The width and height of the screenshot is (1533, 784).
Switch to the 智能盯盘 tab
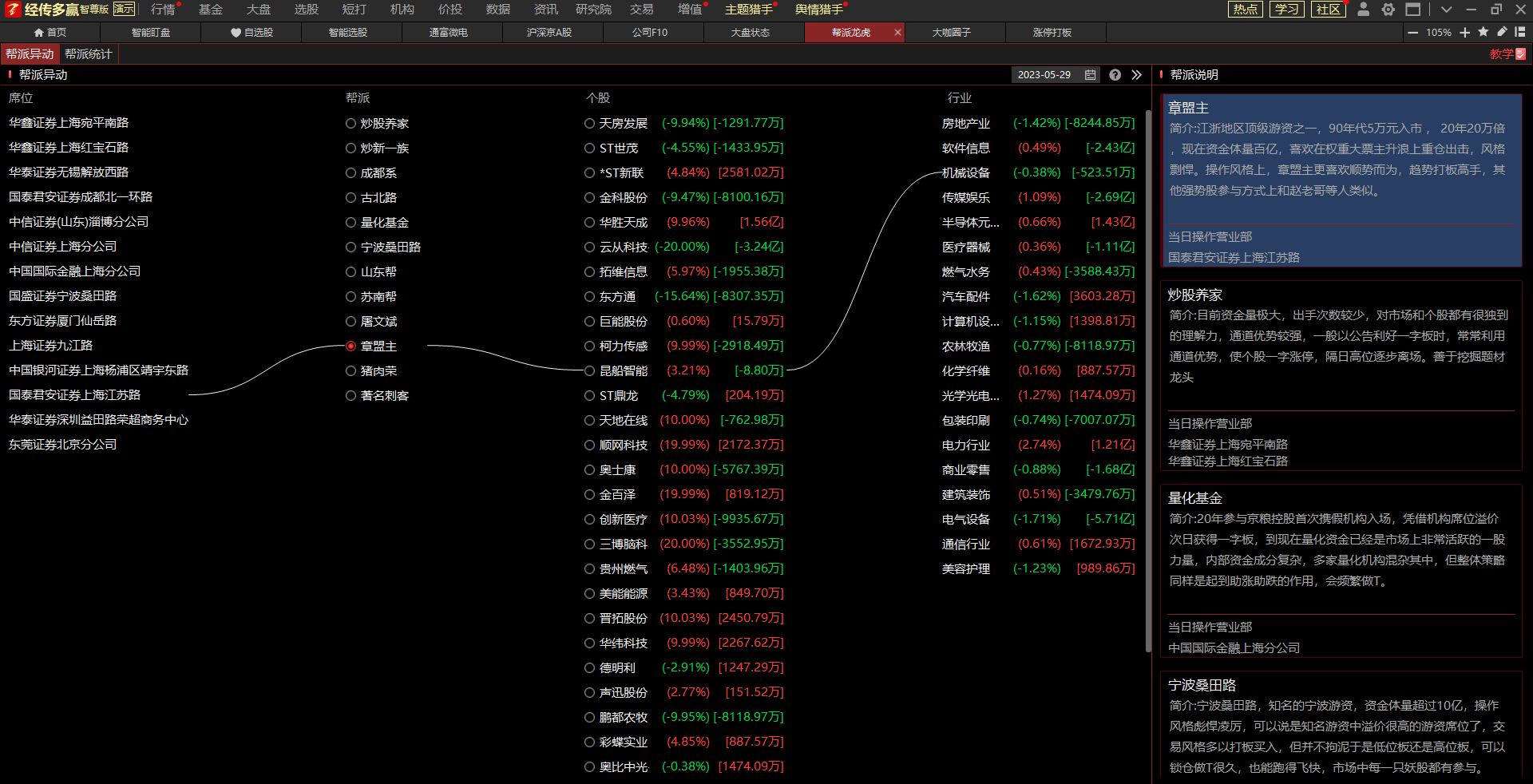click(x=151, y=33)
